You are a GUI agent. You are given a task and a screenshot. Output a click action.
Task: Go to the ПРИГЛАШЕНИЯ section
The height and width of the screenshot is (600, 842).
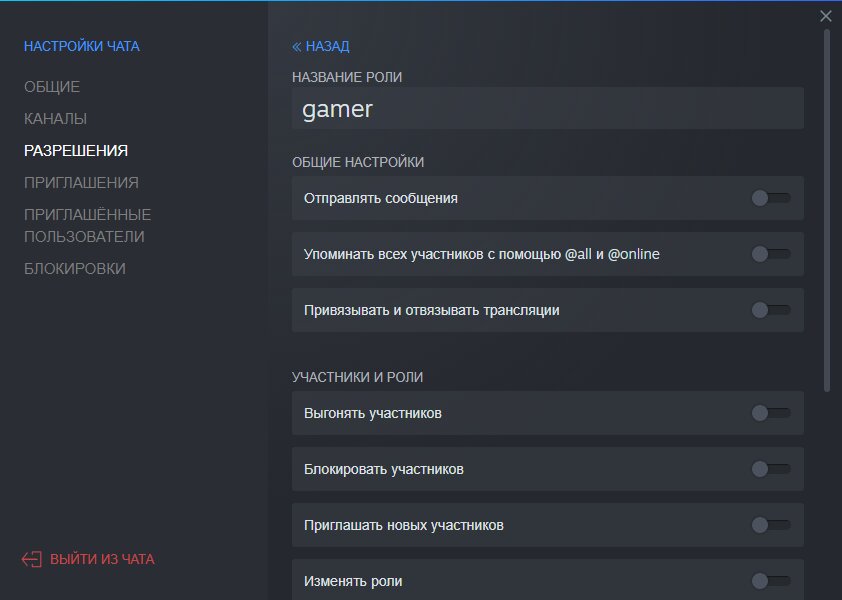(81, 183)
